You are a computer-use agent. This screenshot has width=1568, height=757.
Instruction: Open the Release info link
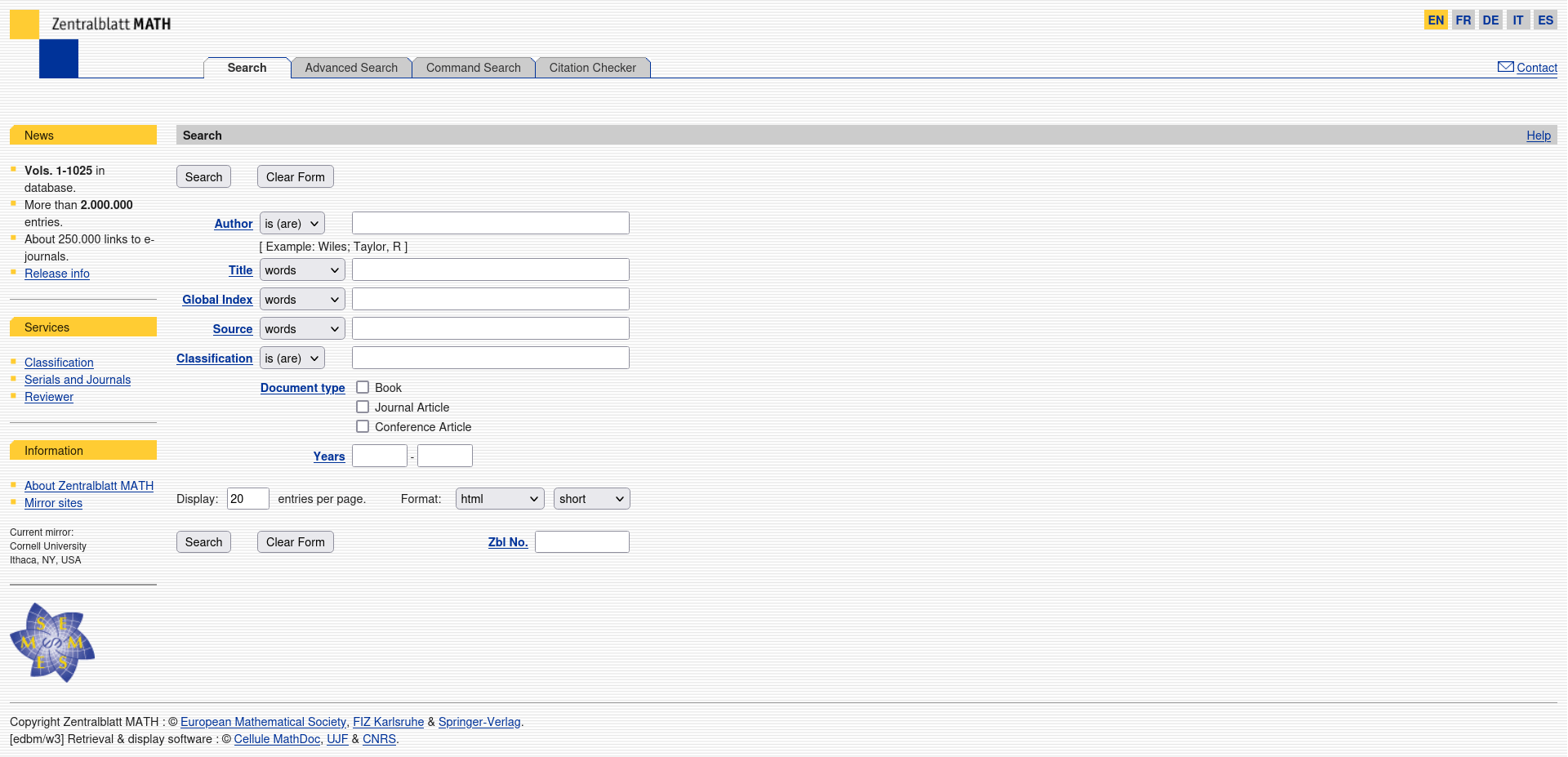coord(57,274)
